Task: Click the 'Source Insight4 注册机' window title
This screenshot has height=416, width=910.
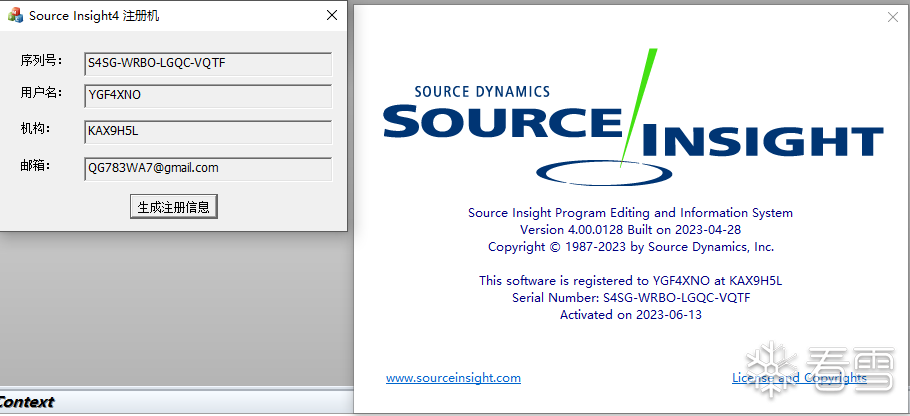Action: pyautogui.click(x=94, y=16)
